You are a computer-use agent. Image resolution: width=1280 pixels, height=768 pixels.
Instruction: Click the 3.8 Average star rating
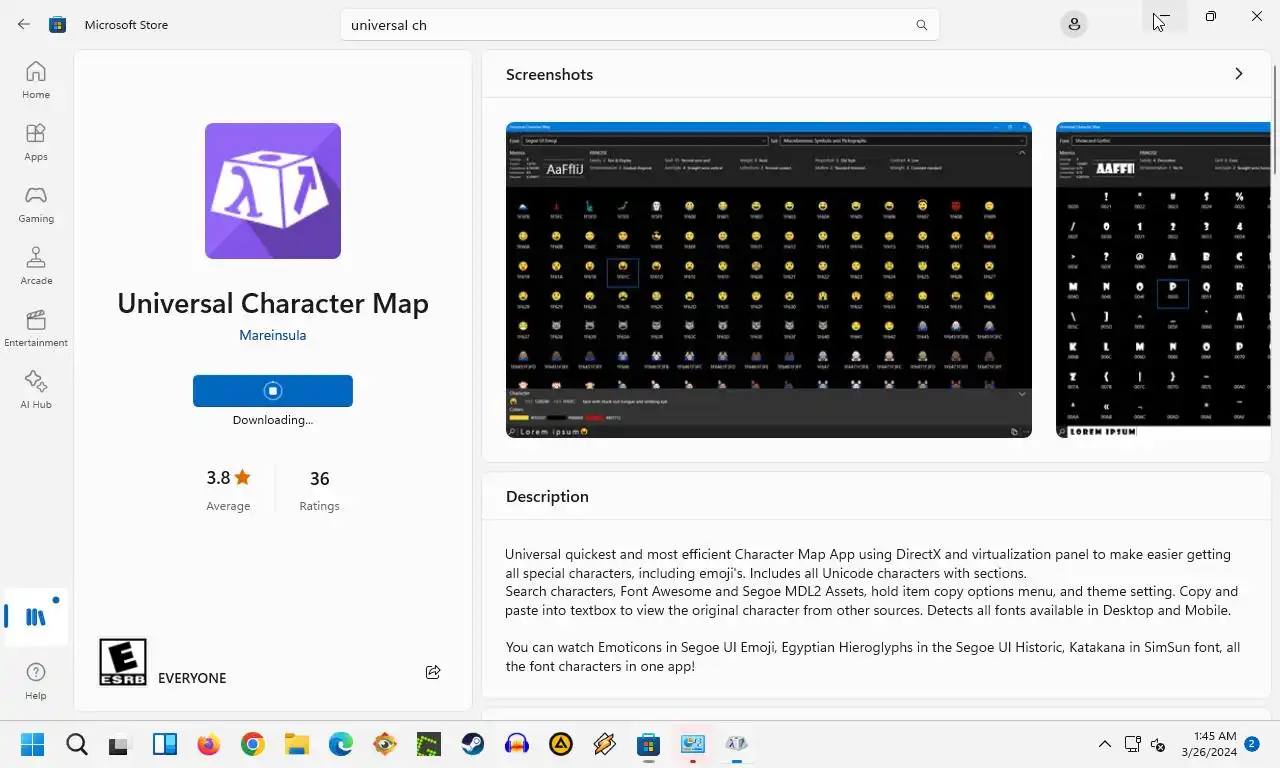[x=228, y=489]
